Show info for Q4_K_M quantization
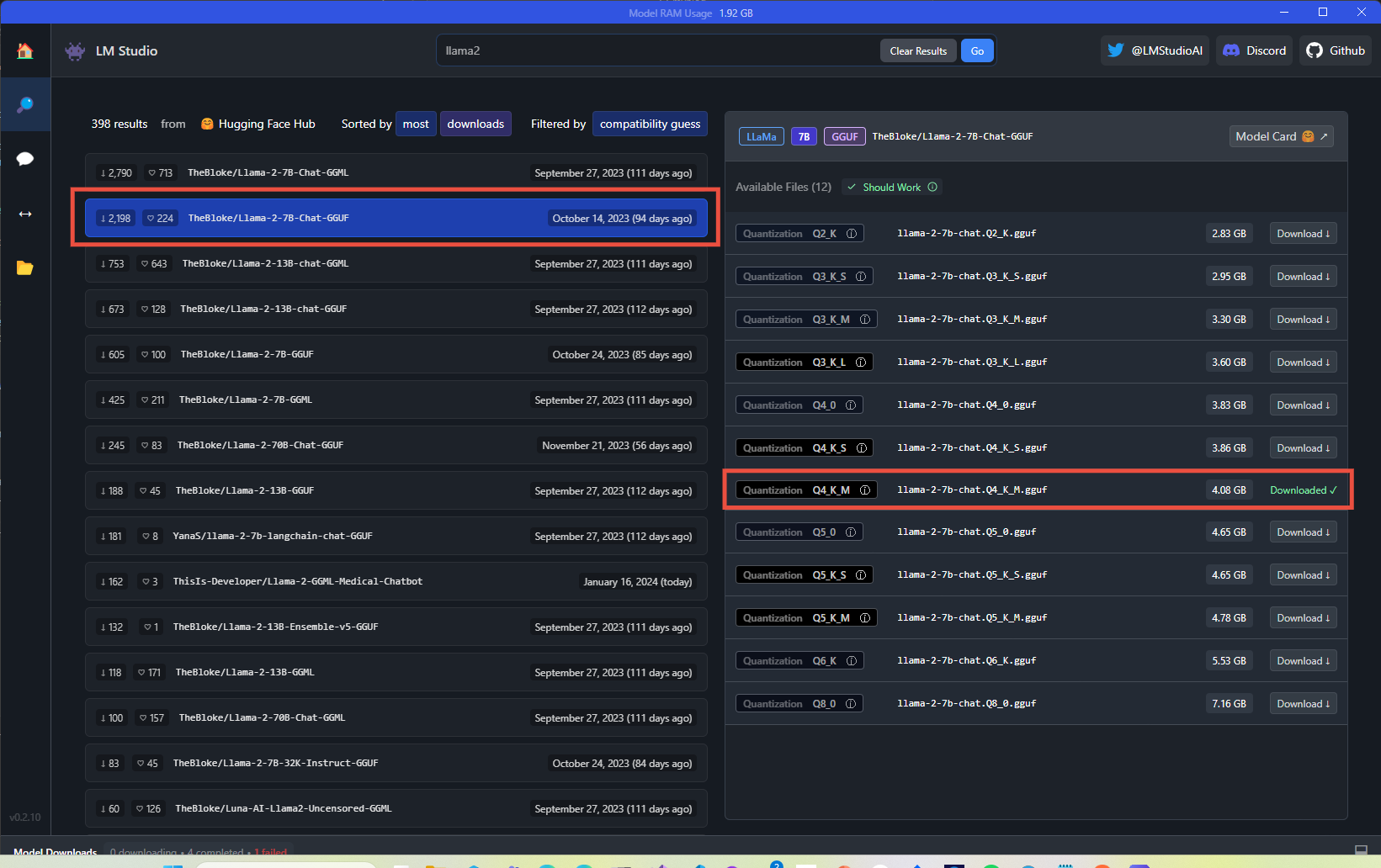1381x868 pixels. click(x=865, y=490)
